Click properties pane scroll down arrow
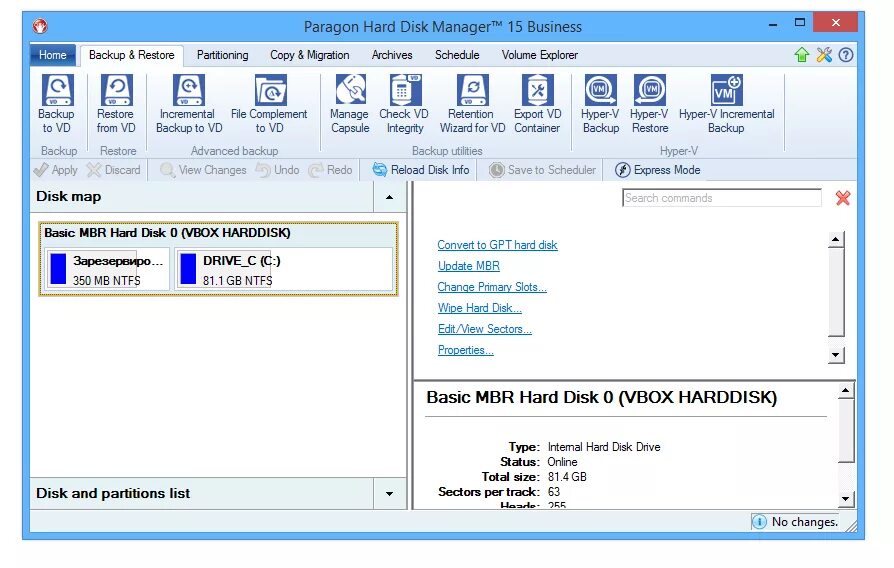 (x=846, y=499)
